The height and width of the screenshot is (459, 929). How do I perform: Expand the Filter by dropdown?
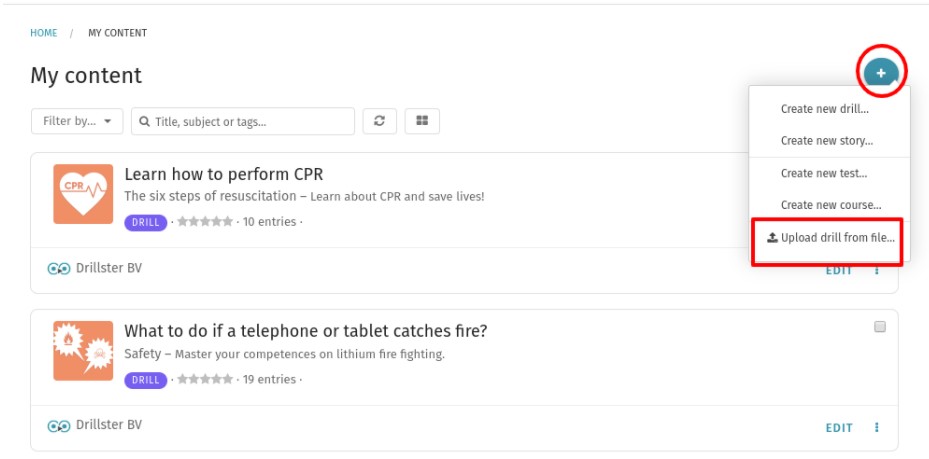click(x=77, y=121)
